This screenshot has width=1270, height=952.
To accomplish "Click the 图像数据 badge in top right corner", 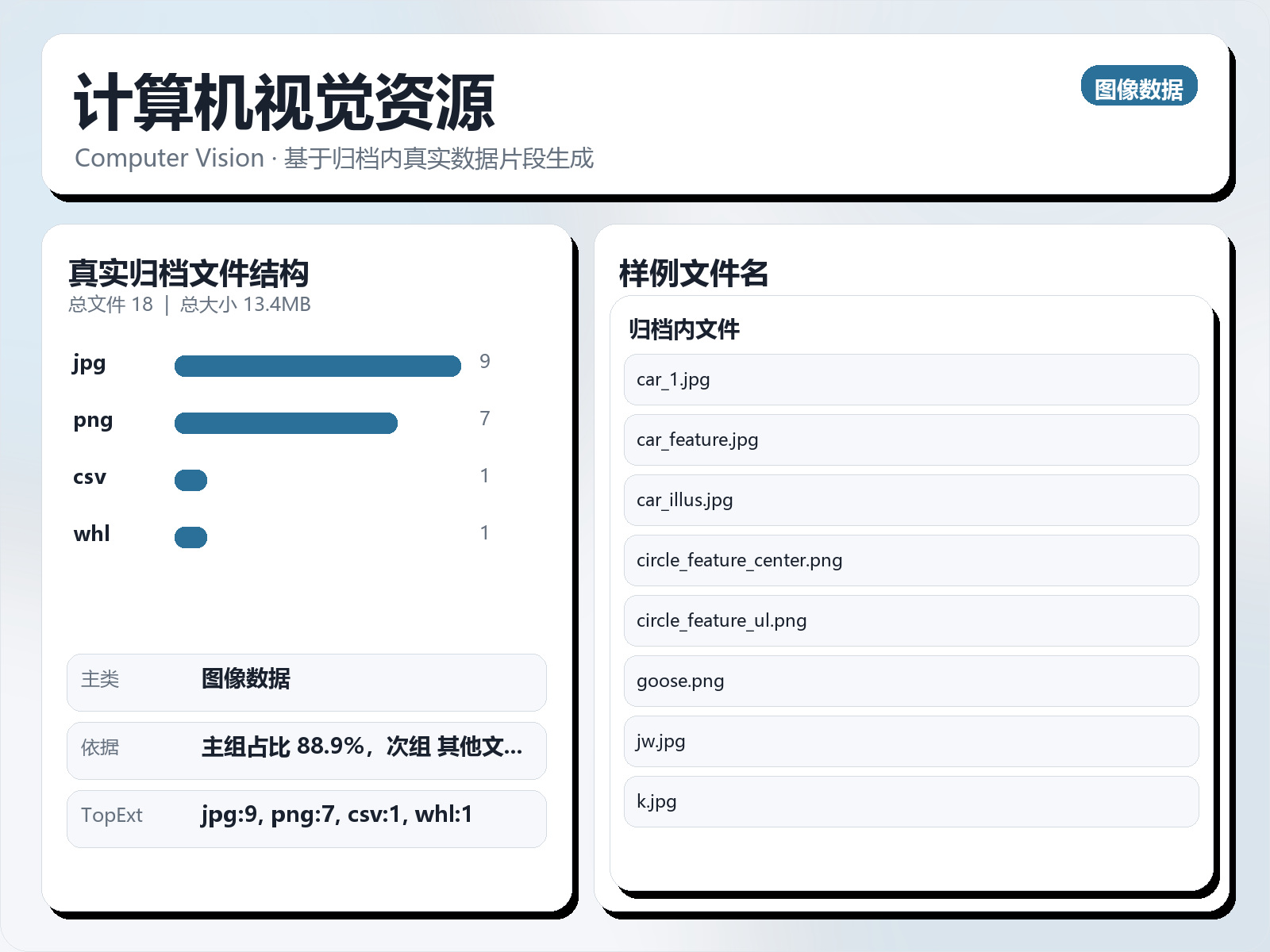I will (1138, 86).
